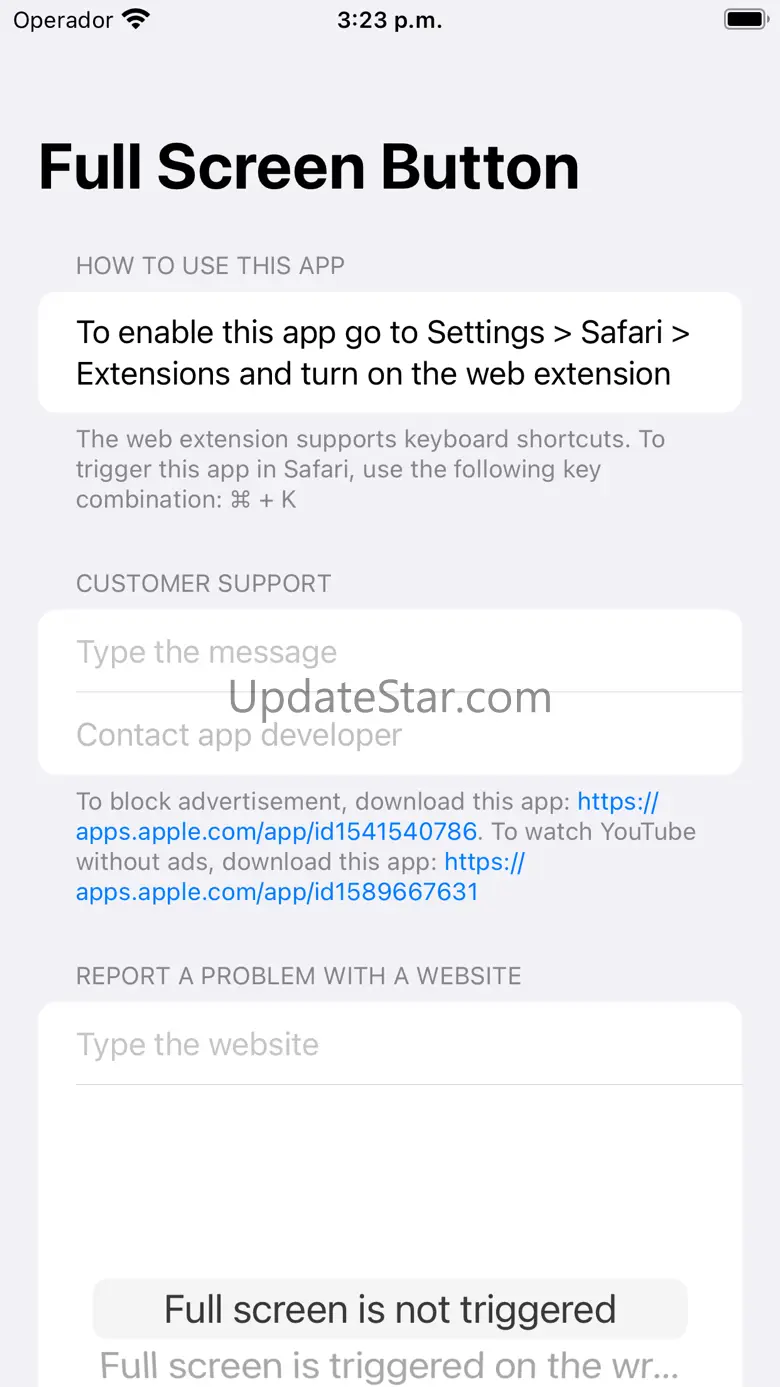The height and width of the screenshot is (1387, 780).
Task: Select the Settings > Safari > Extensions instruction cell
Action: [x=390, y=352]
